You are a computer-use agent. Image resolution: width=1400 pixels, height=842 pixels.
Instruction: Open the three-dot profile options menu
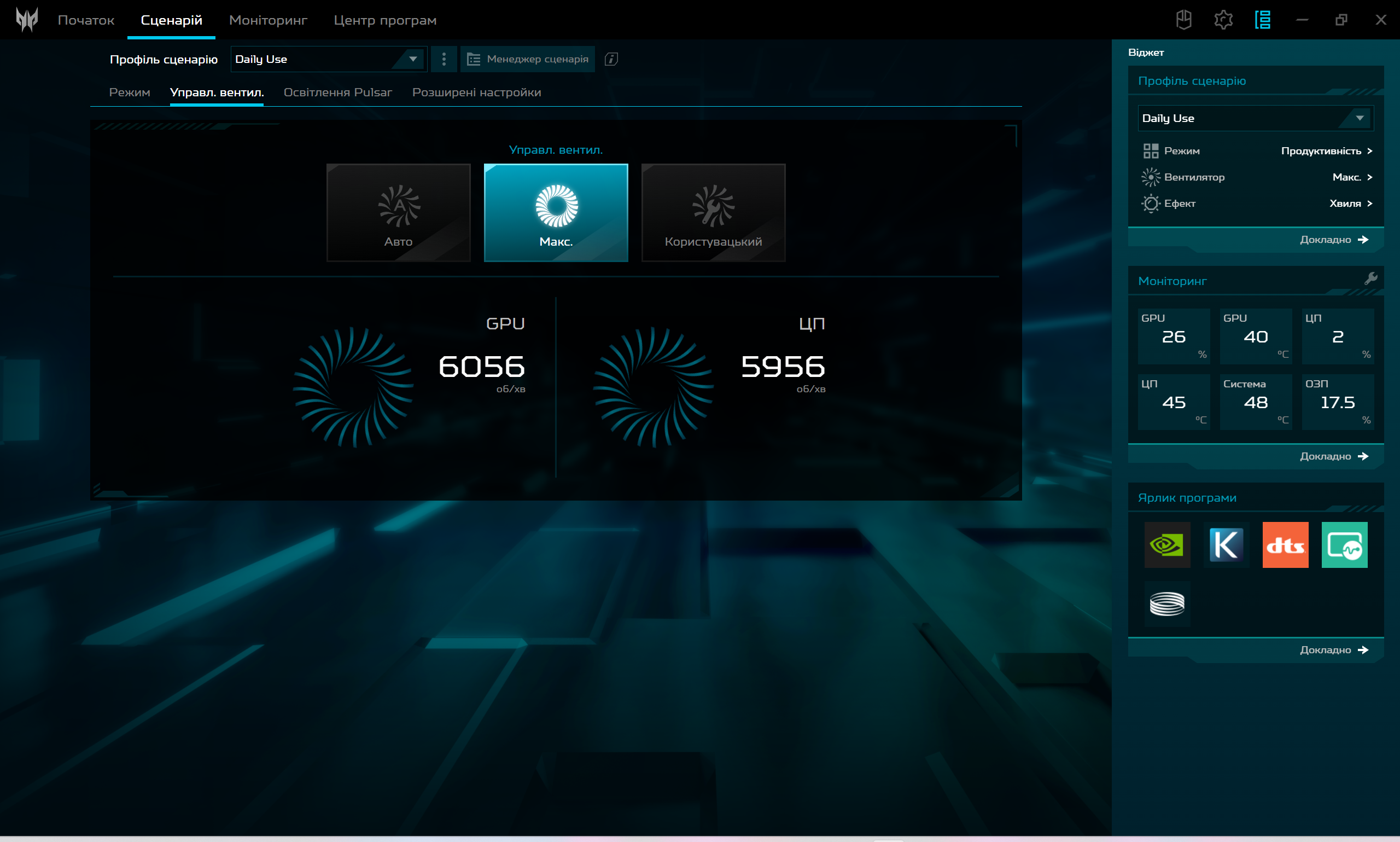pos(444,59)
